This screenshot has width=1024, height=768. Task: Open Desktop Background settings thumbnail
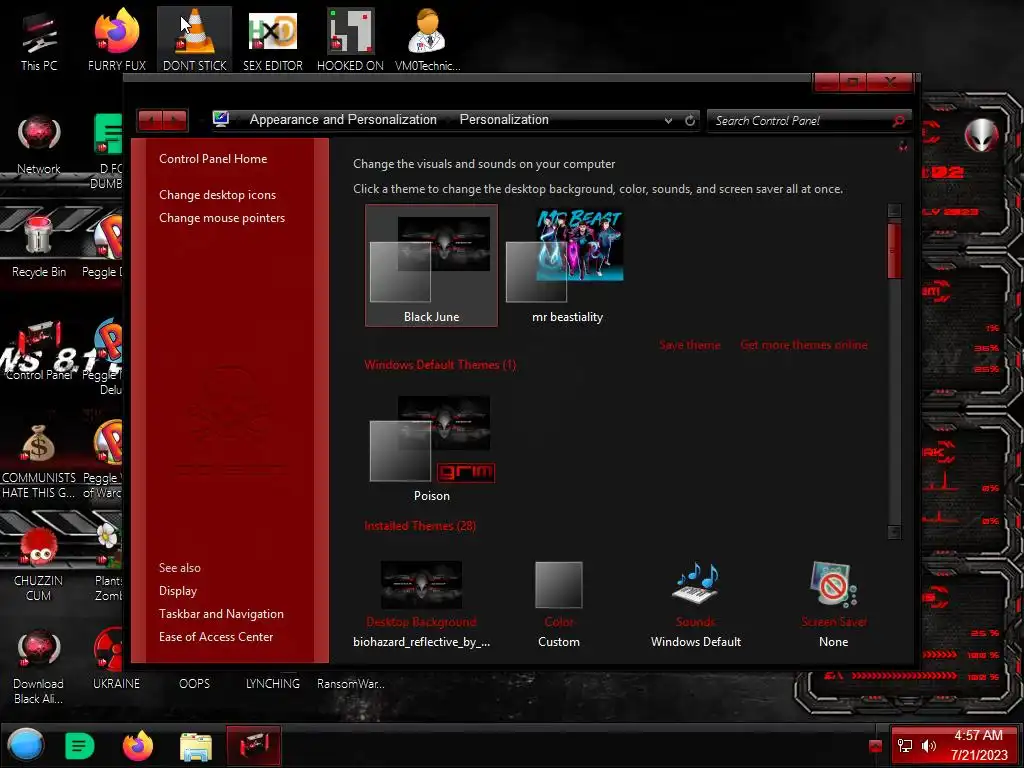(421, 584)
